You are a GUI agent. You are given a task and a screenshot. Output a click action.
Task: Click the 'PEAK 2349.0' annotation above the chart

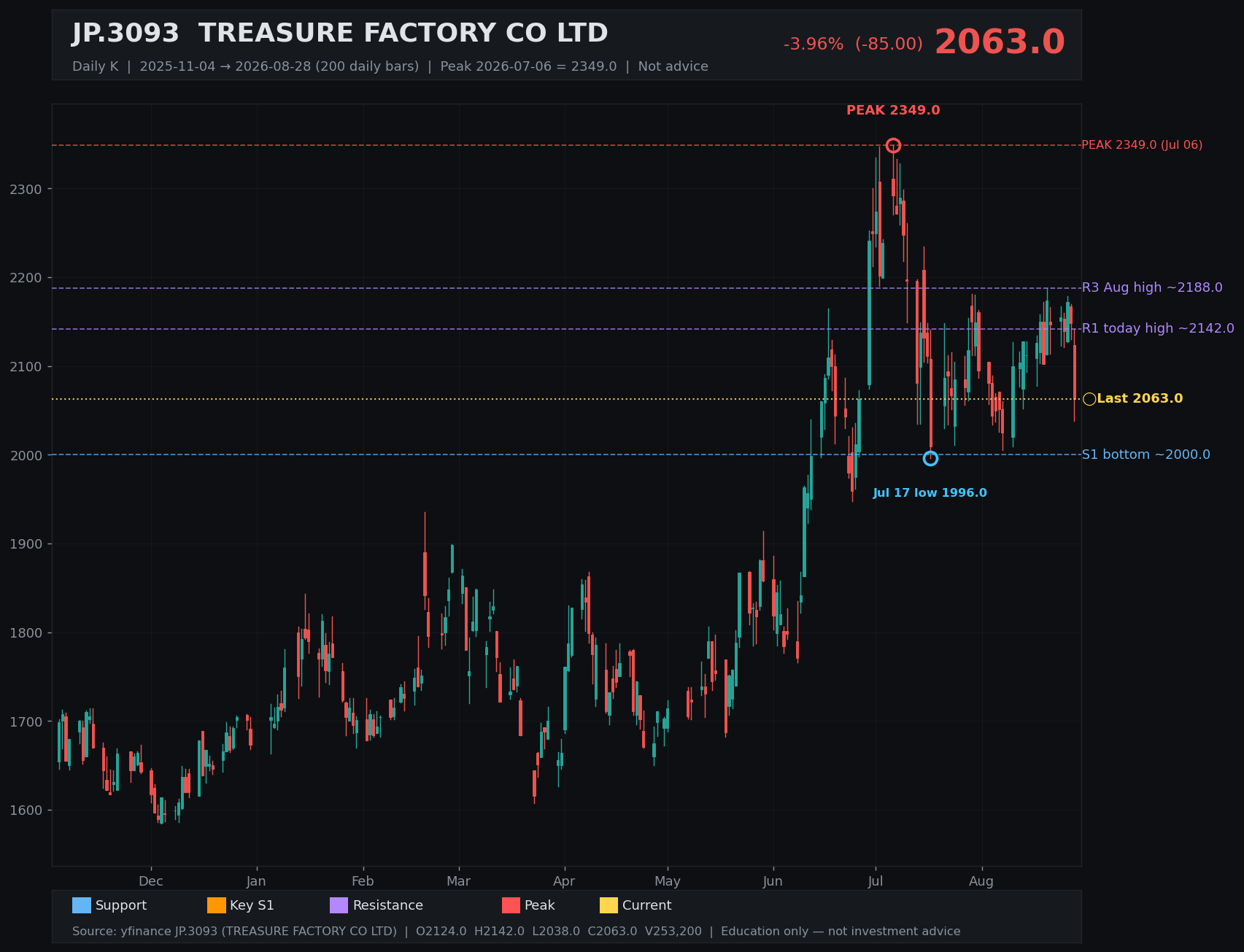pos(893,111)
